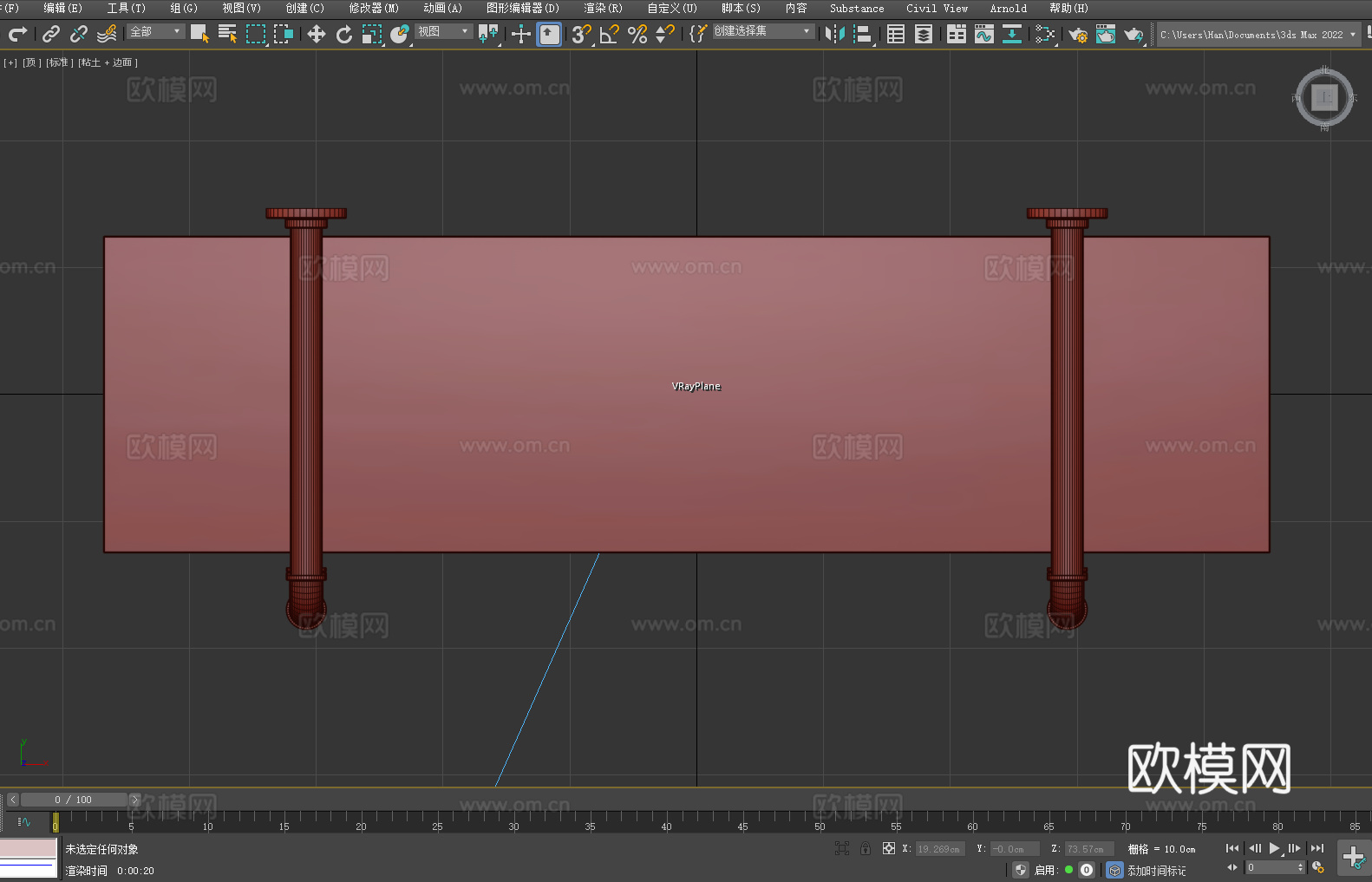Toggle Percent Snap
1372x882 pixels.
click(x=637, y=34)
